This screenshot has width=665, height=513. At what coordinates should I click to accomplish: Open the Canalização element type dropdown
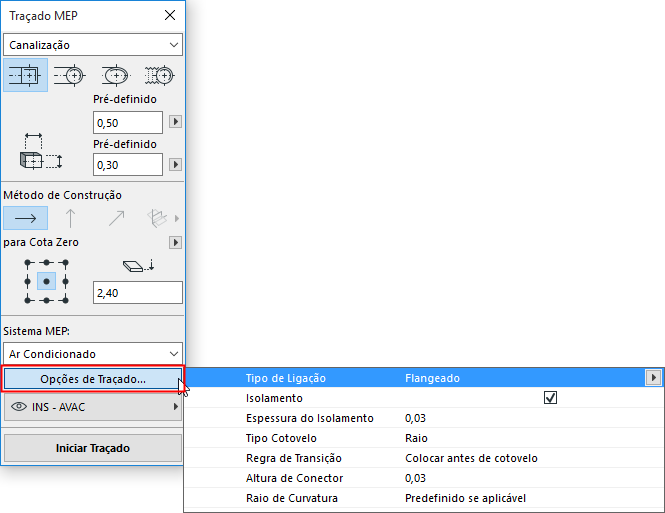[93, 45]
